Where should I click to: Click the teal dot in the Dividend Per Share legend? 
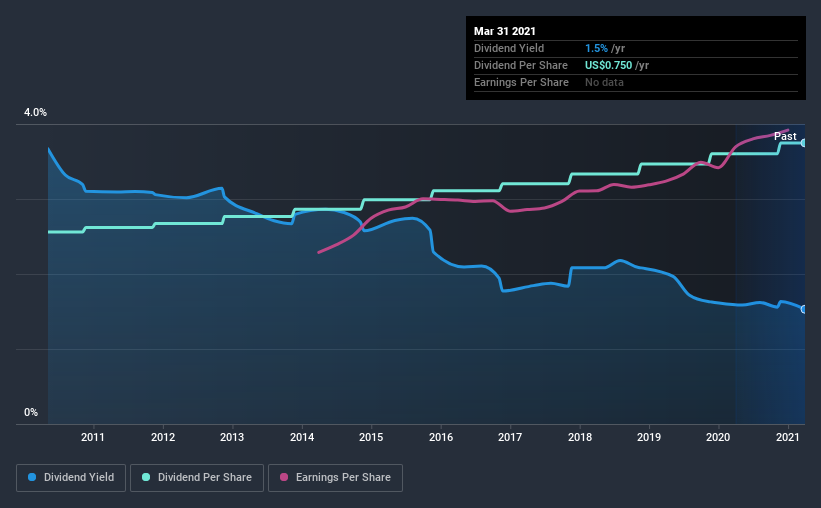pos(146,478)
